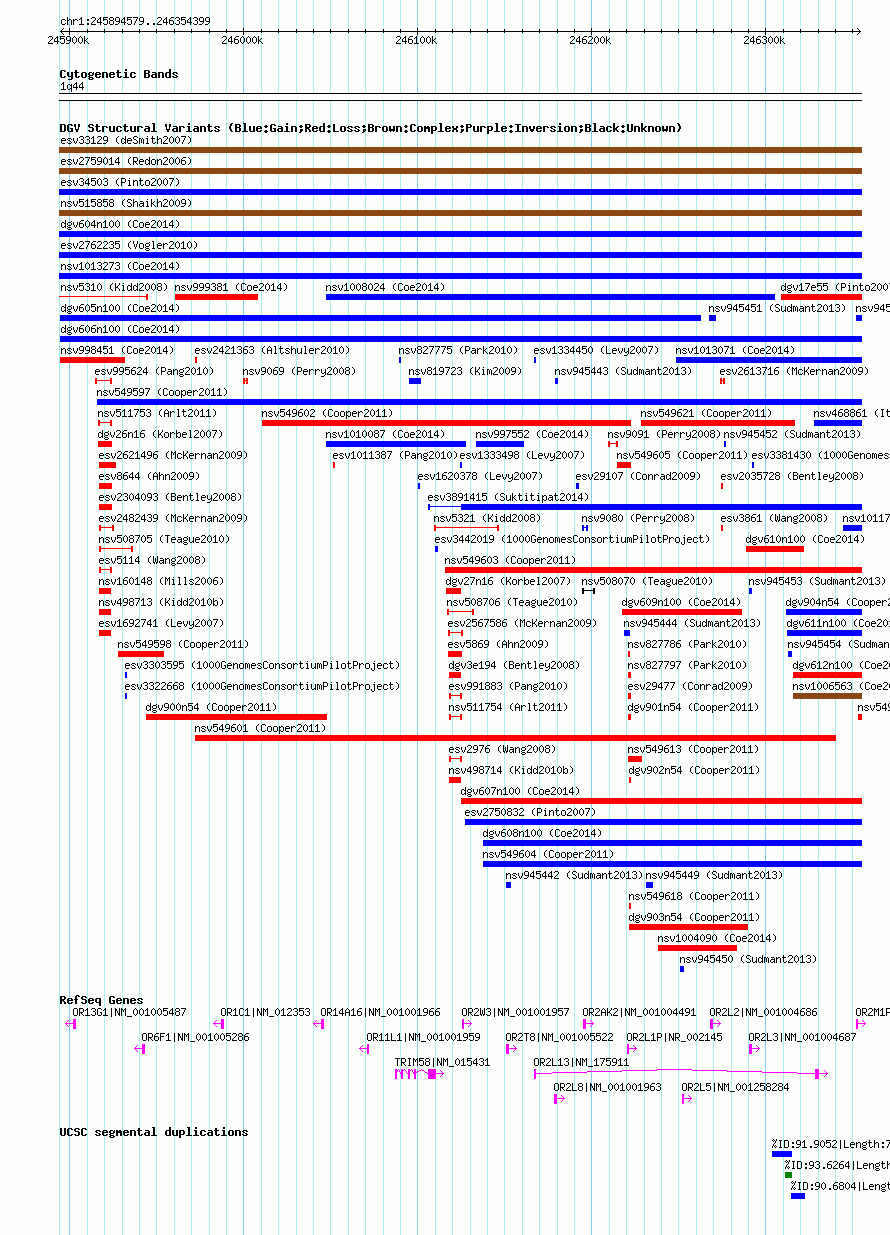Click the black nsv508070 (Teague2010) marker
This screenshot has width=890, height=1235.
click(588, 591)
